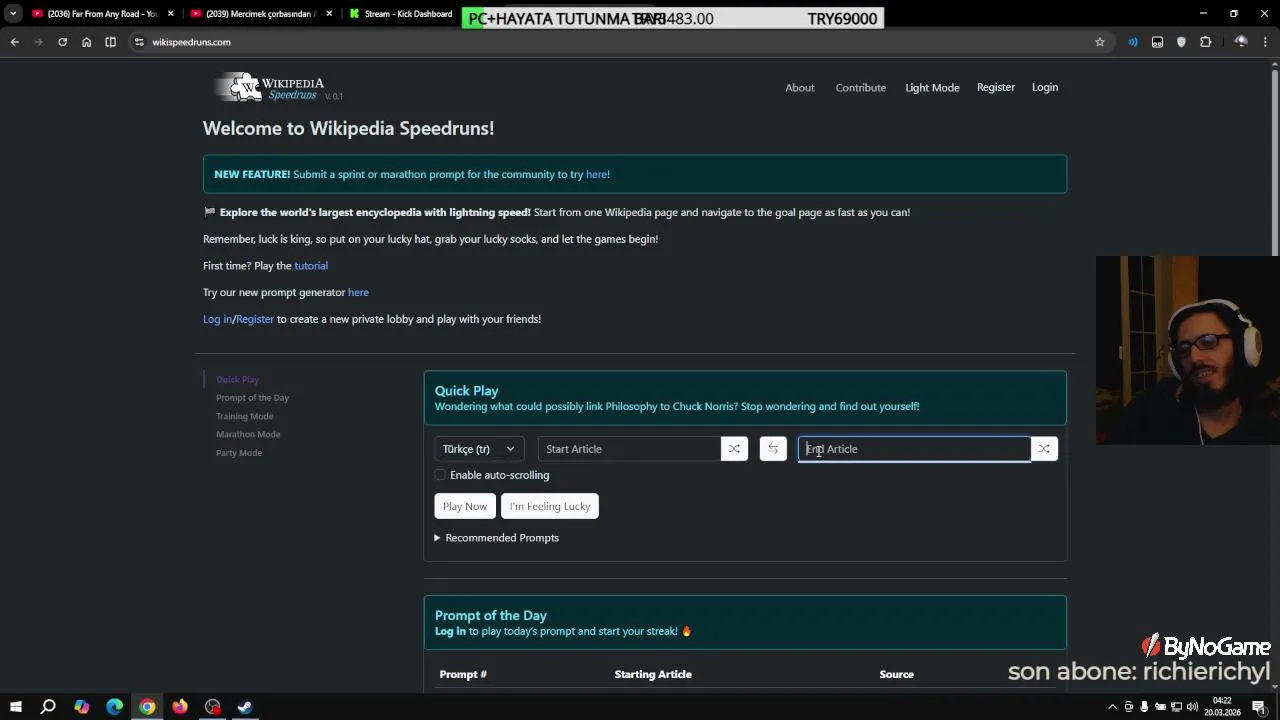Toggle the browser side panel icon
The width and height of the screenshot is (1280, 720).
[x=110, y=42]
